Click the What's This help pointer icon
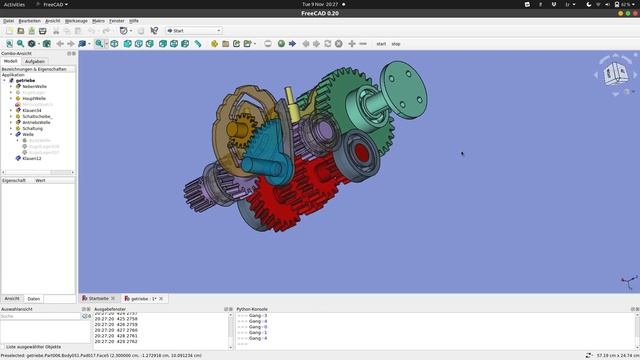 (154, 31)
